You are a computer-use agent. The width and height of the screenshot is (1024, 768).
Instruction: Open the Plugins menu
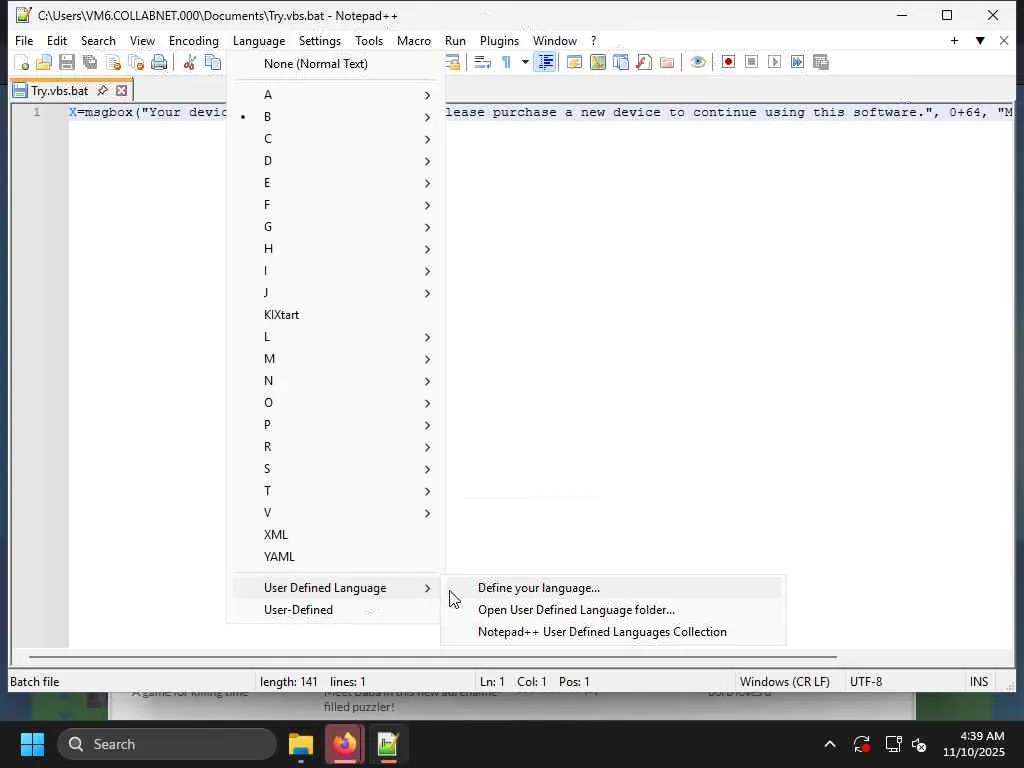tap(499, 40)
